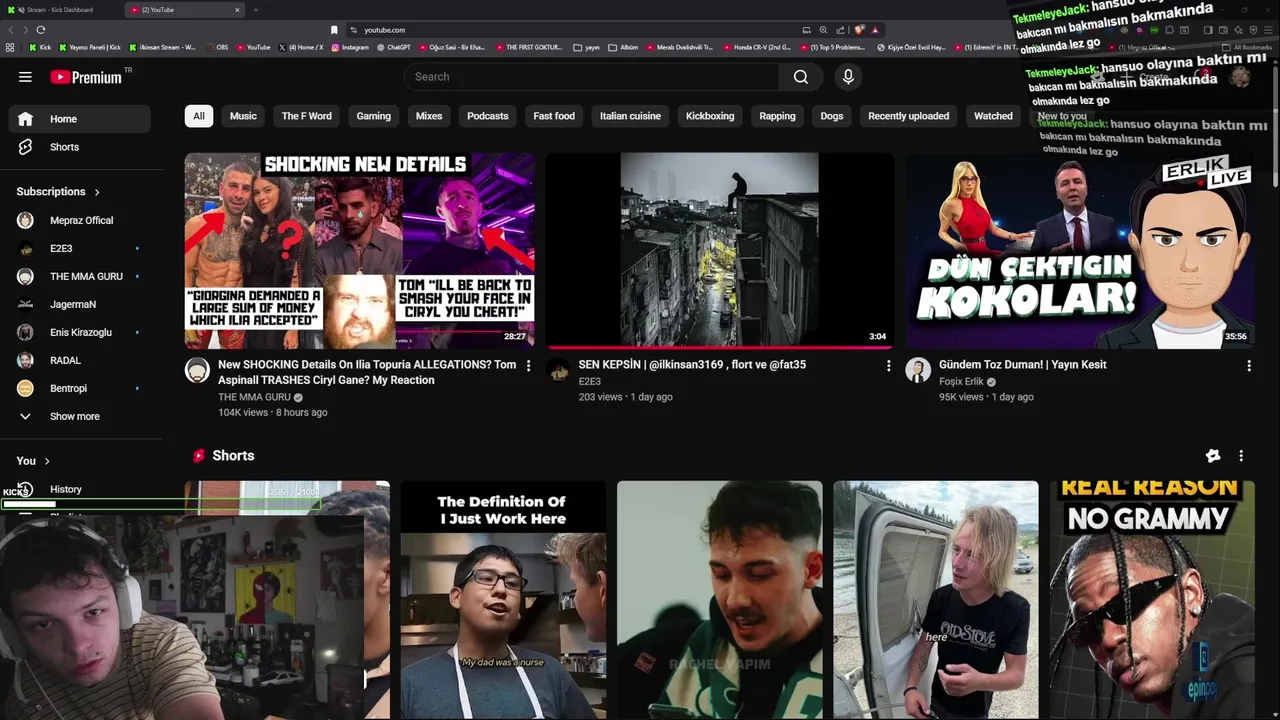Open the New SHOCKING Details Topuria video title
Viewport: 1280px width, 720px height.
coord(367,372)
